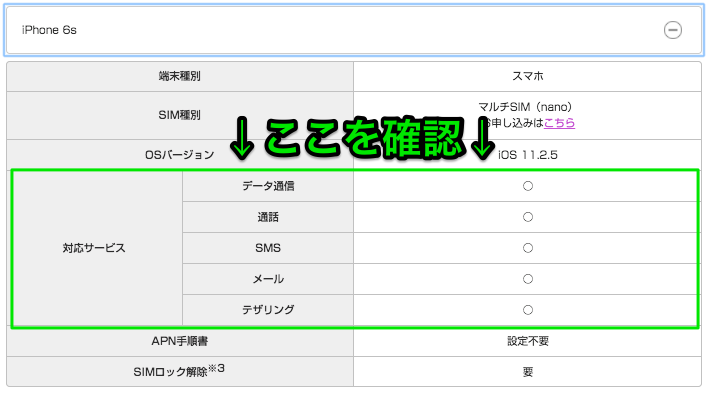Click the SIMロック解除※3 label
The height and width of the screenshot is (393, 707).
(x=179, y=371)
